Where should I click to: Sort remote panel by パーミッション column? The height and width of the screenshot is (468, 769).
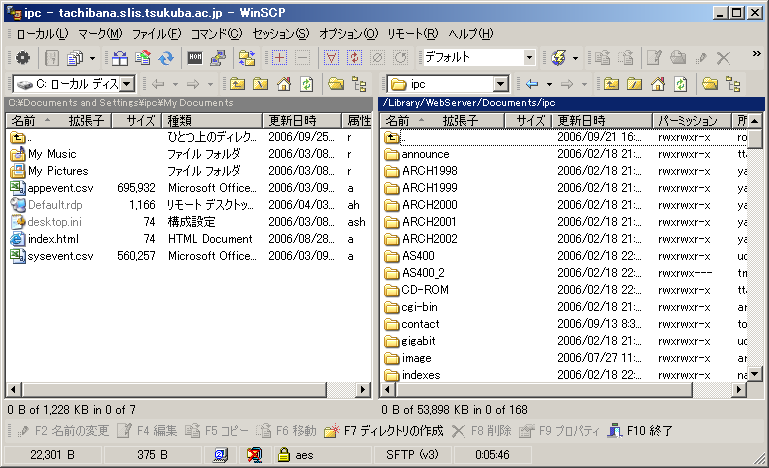[x=692, y=121]
